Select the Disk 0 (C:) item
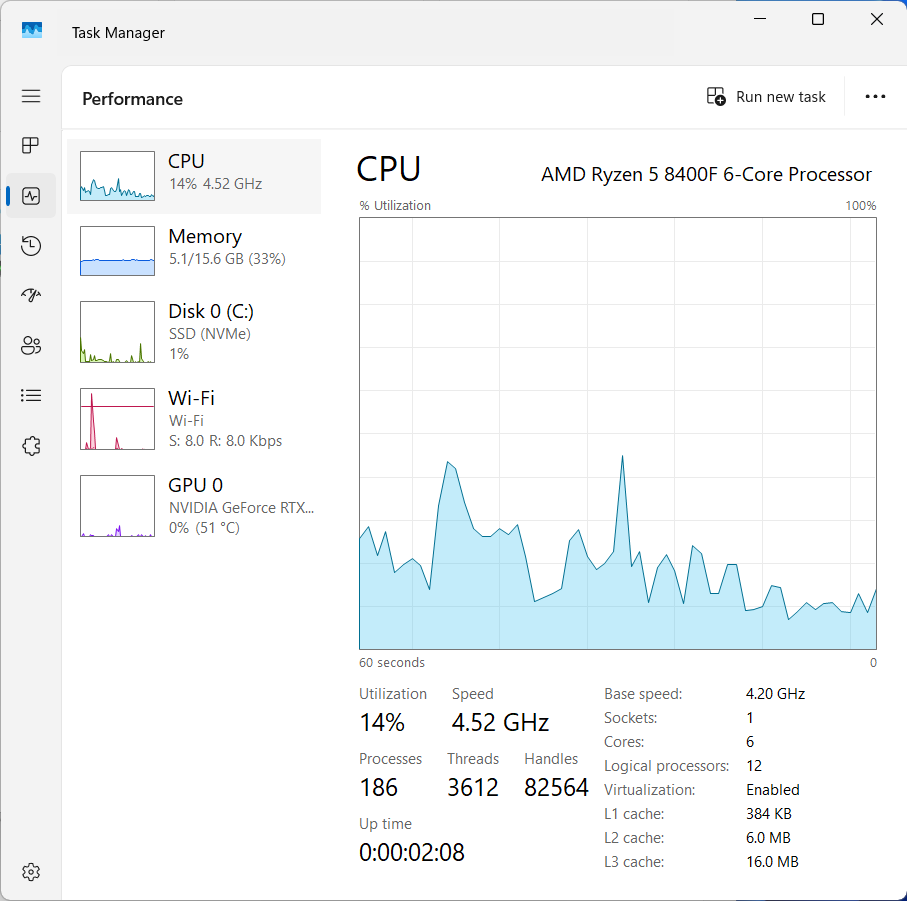The width and height of the screenshot is (907, 901). [x=194, y=332]
